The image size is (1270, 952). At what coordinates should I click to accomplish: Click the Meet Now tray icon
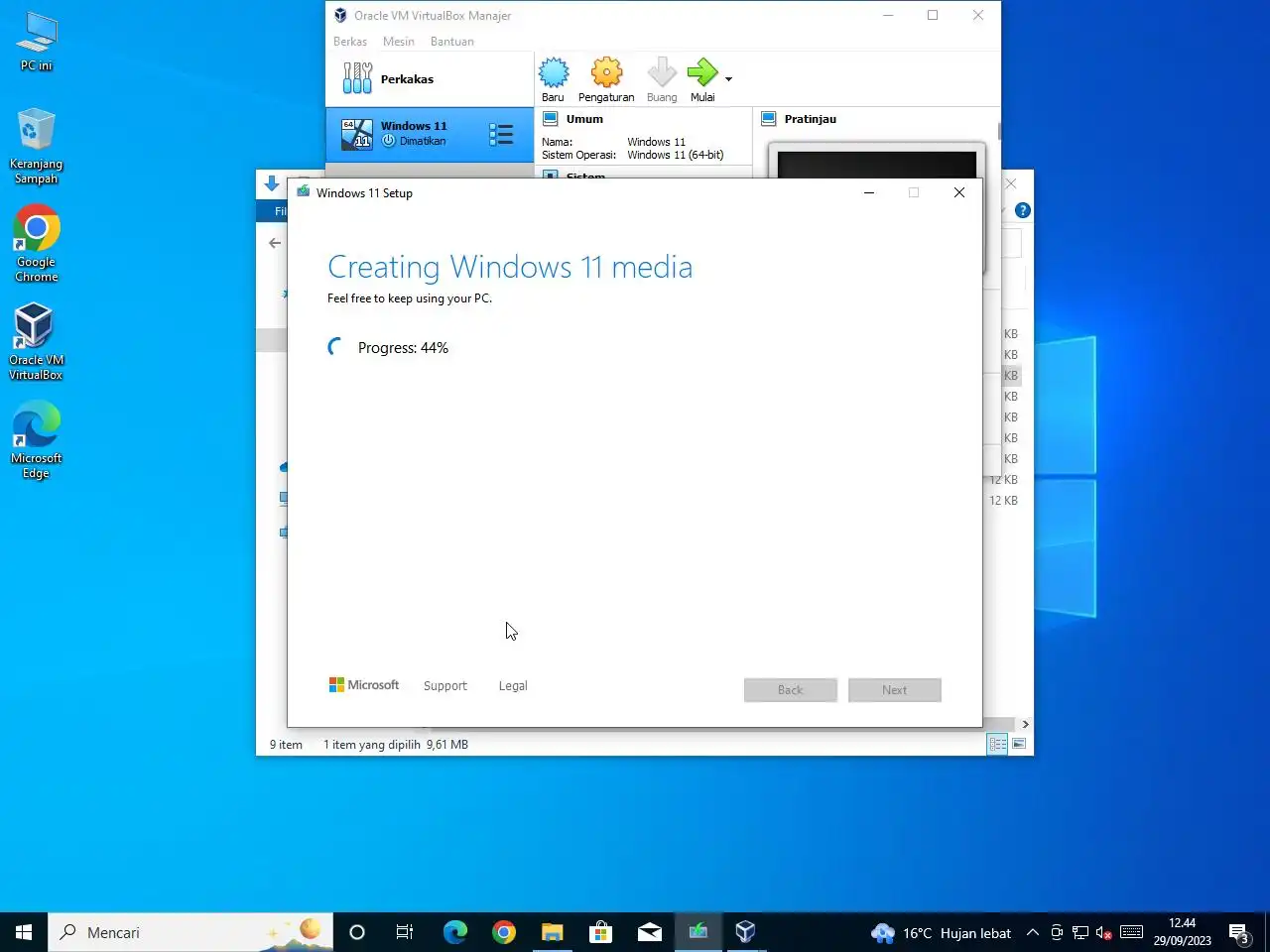[1057, 932]
